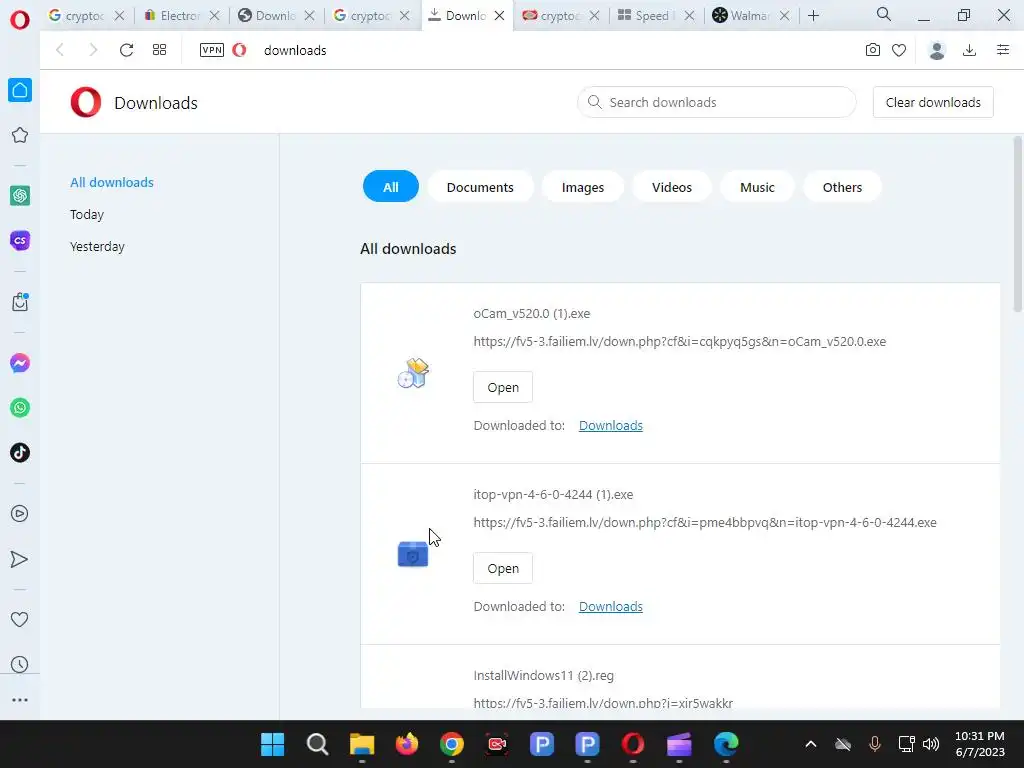The height and width of the screenshot is (768, 1024).
Task: Open ChatSonic sidebar icon
Action: (x=20, y=240)
